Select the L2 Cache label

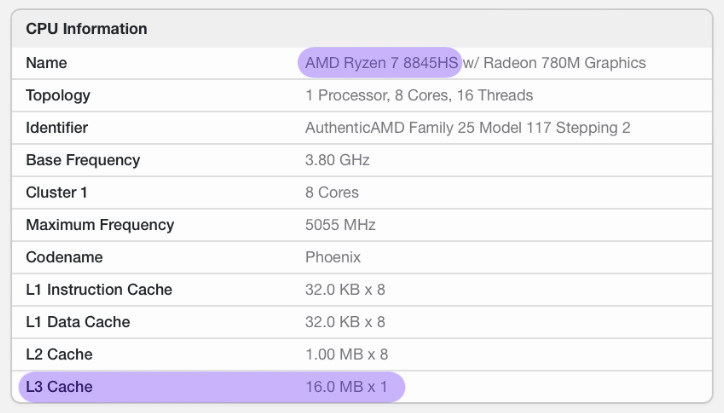tap(59, 354)
